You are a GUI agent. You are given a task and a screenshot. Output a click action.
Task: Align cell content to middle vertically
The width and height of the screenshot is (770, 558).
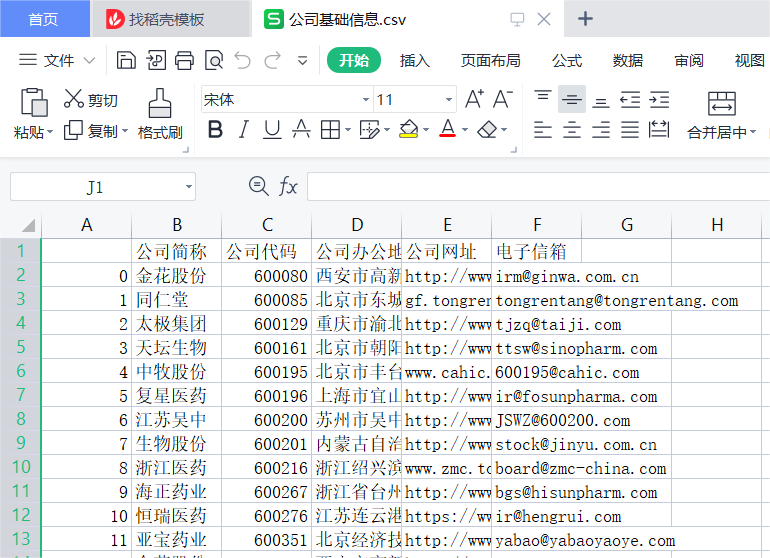point(572,100)
